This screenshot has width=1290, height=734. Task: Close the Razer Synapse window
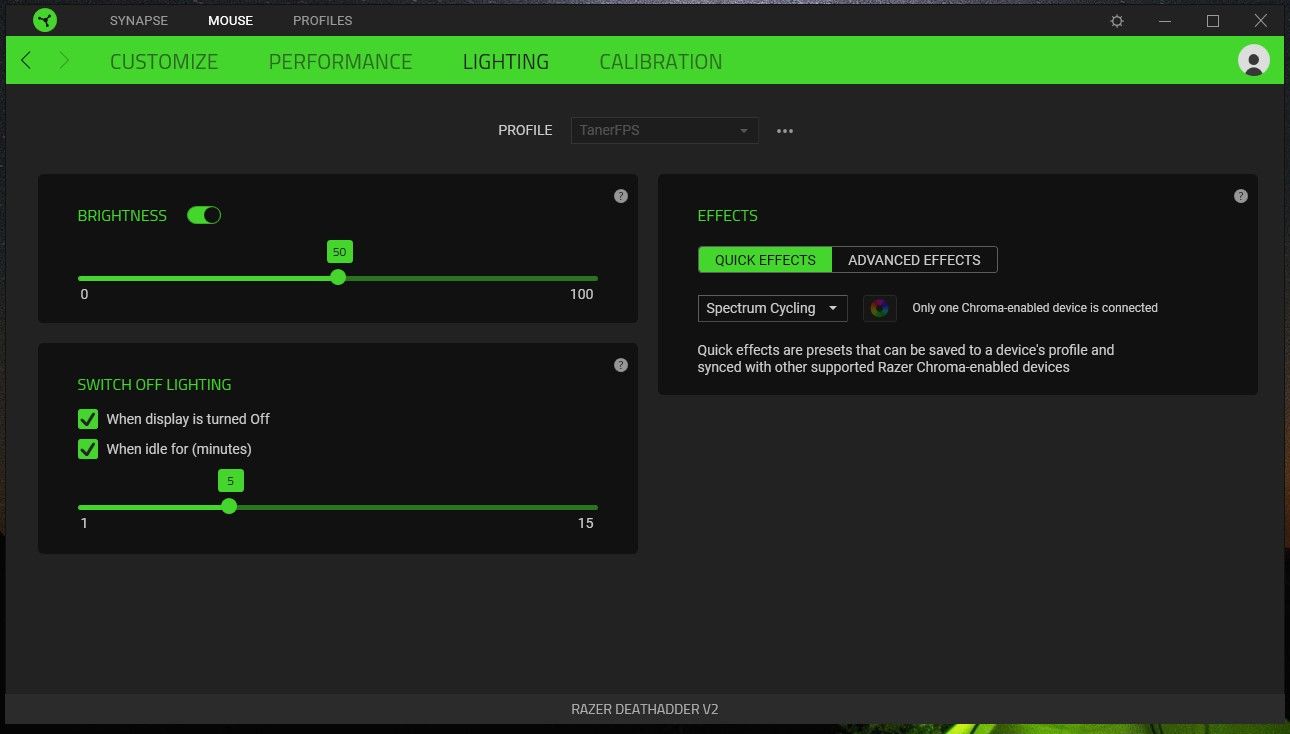coord(1261,21)
